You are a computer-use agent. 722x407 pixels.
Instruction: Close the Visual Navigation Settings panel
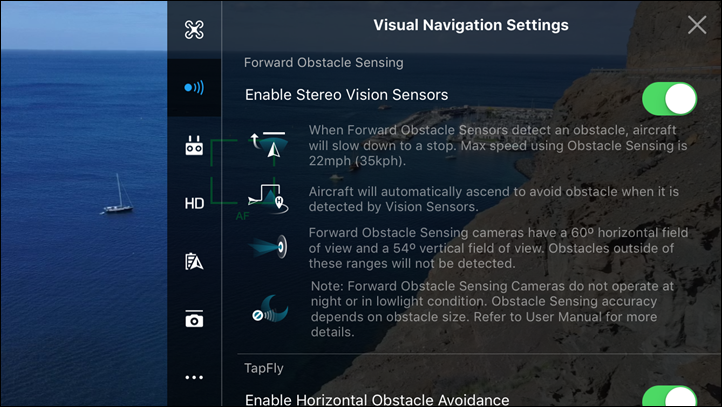tap(697, 25)
